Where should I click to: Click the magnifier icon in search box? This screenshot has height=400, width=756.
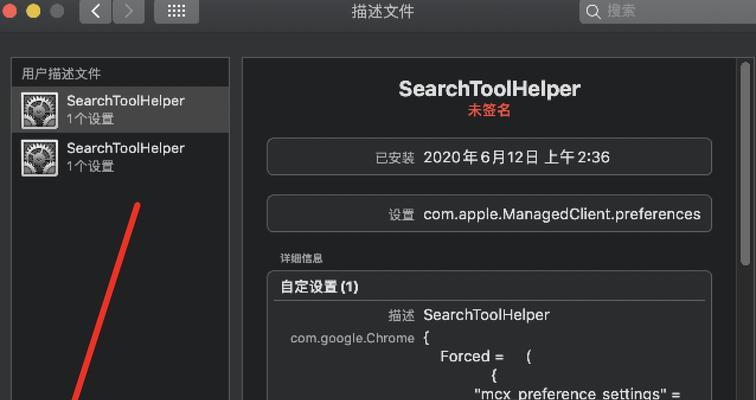pyautogui.click(x=593, y=12)
